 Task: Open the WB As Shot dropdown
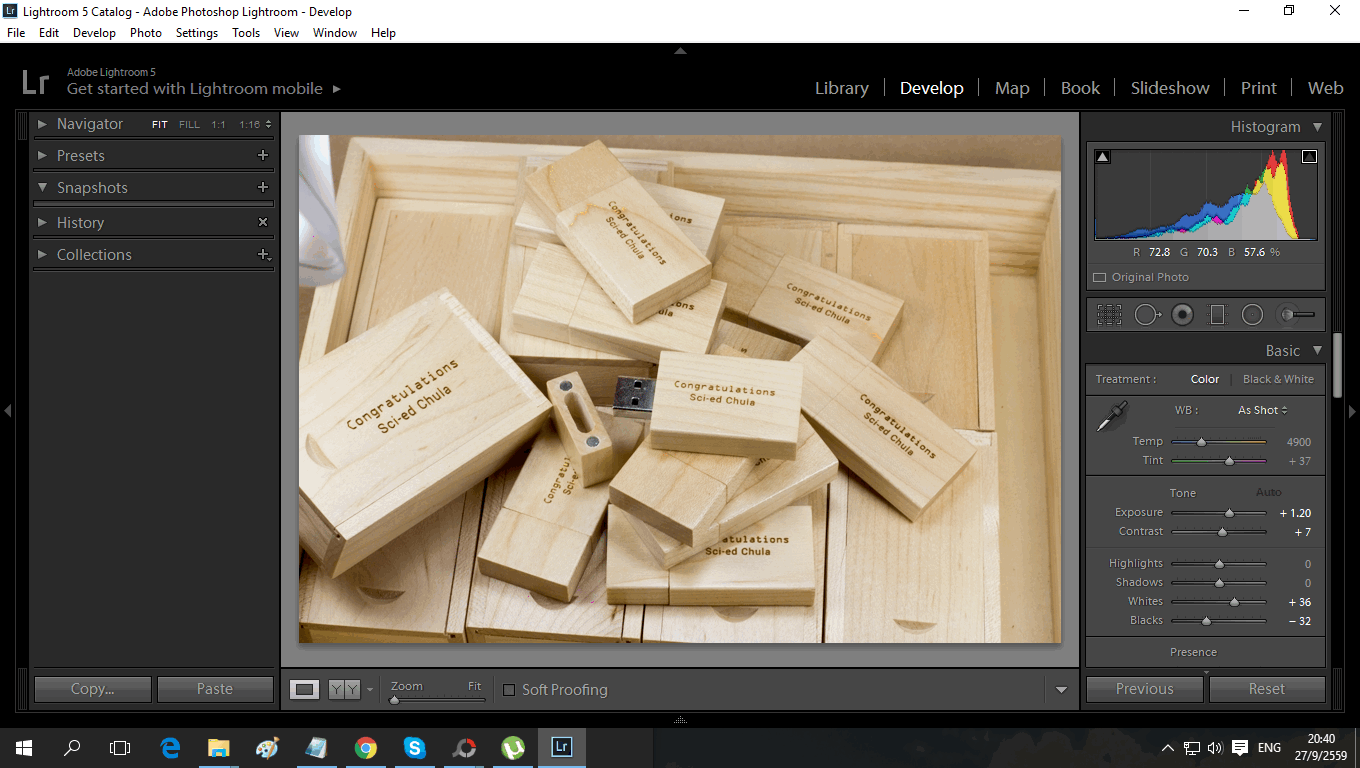1262,410
